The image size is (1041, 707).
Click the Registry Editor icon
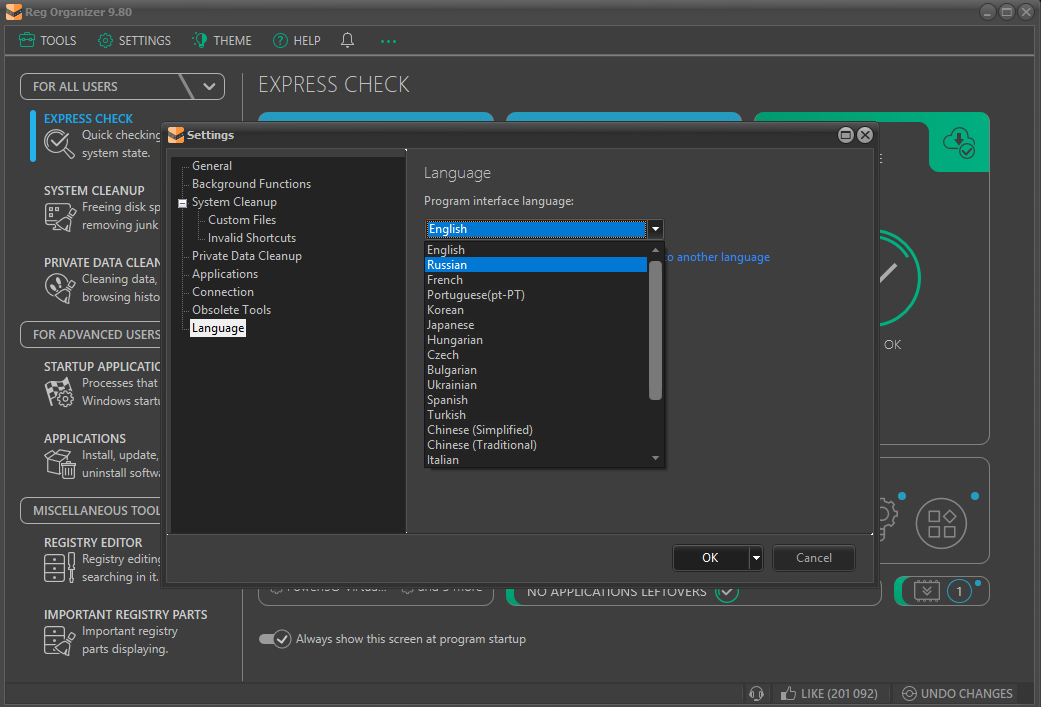59,568
